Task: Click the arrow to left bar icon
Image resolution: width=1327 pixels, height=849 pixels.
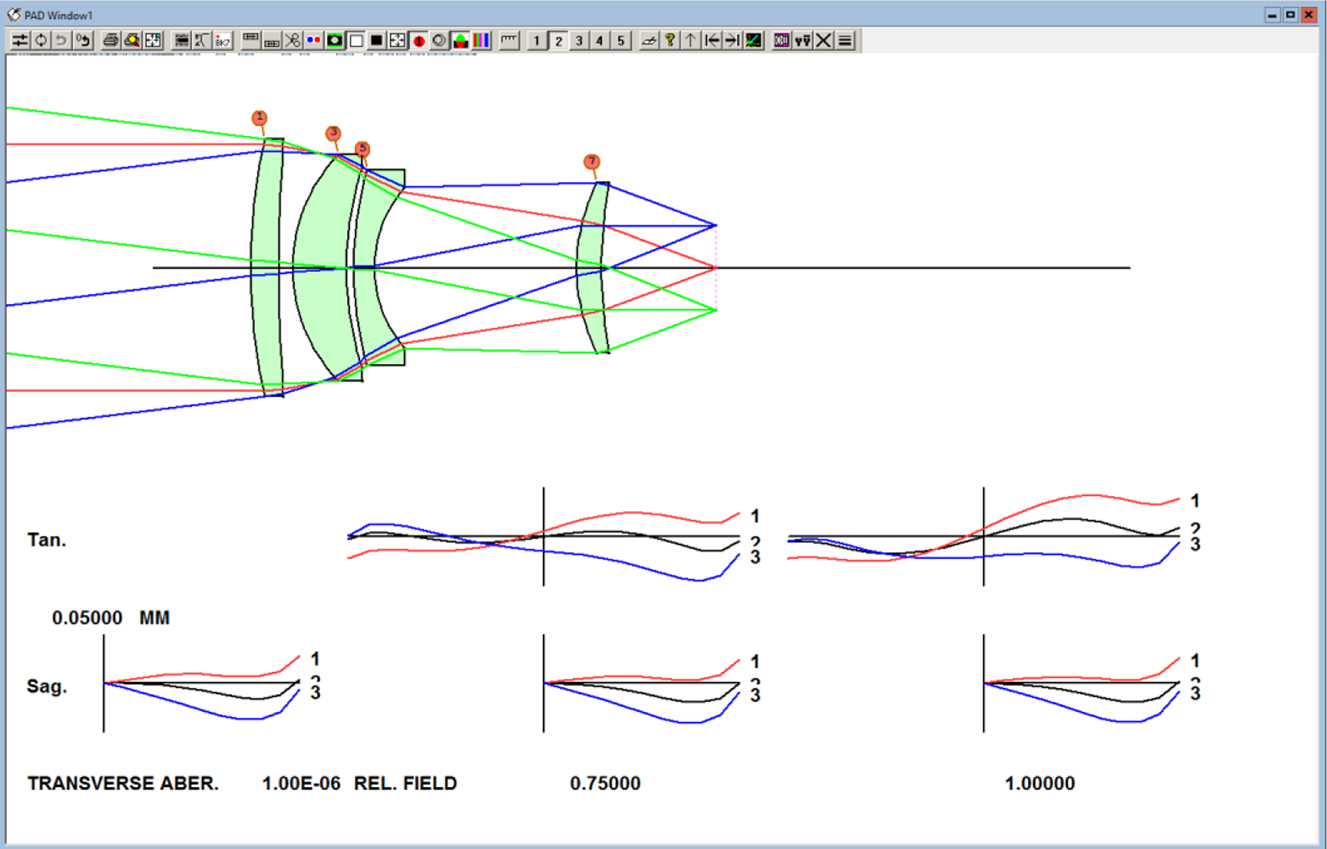Action: [x=712, y=40]
